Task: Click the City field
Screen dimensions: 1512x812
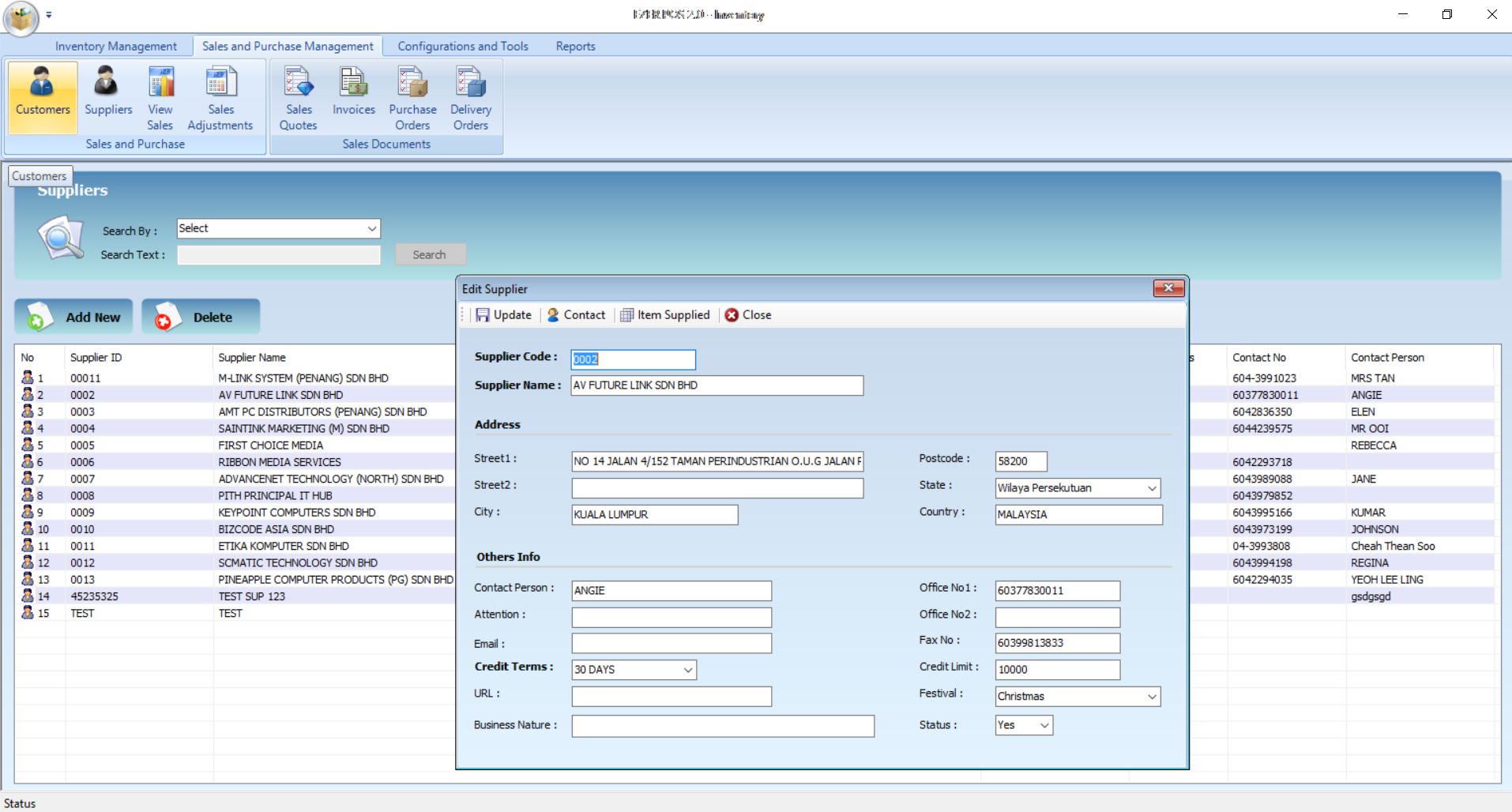Action: (x=655, y=515)
